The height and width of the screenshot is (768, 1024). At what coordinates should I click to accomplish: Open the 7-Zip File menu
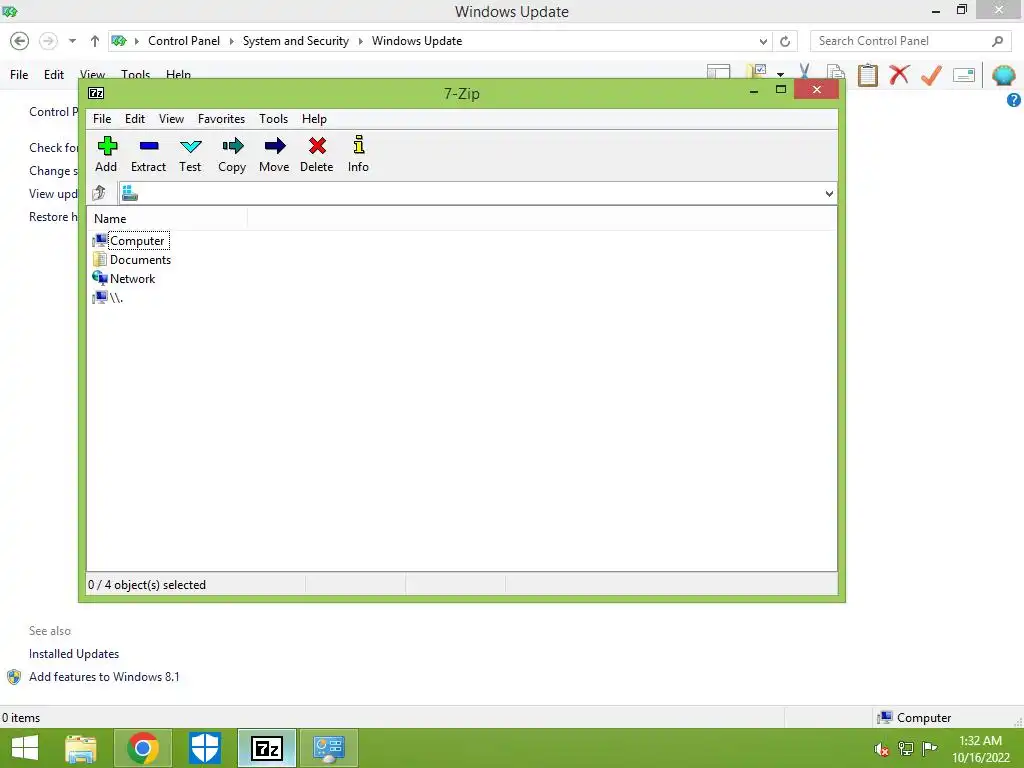[102, 119]
